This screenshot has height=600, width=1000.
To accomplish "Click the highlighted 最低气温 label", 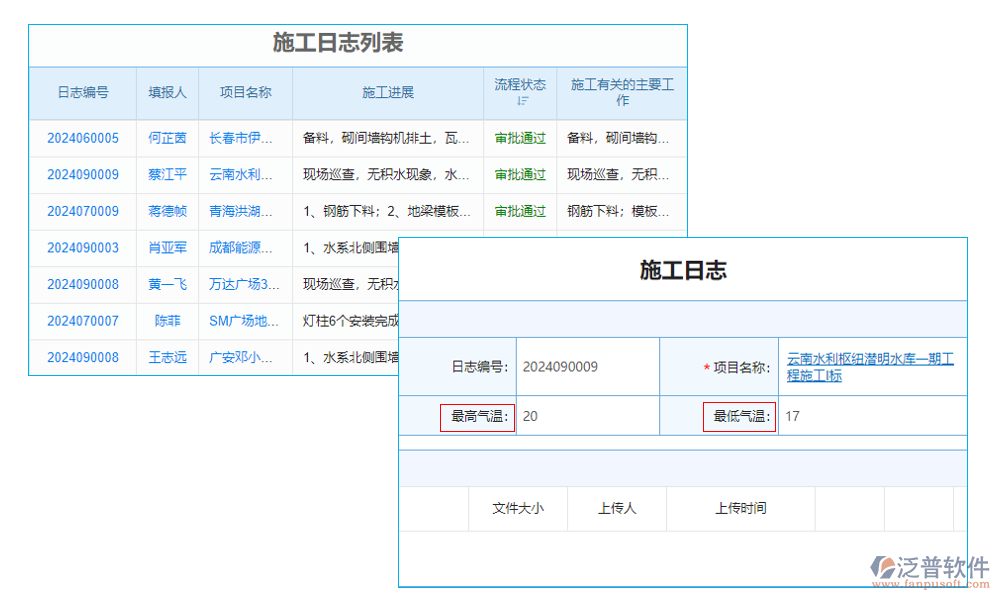I will point(740,417).
